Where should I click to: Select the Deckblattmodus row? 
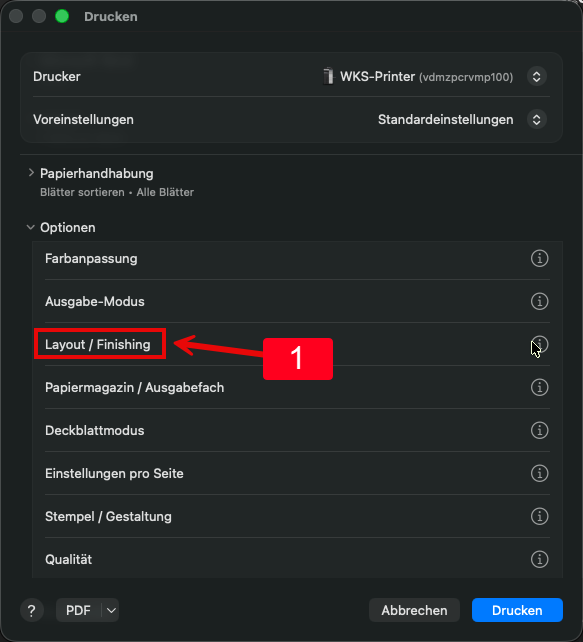click(x=297, y=430)
